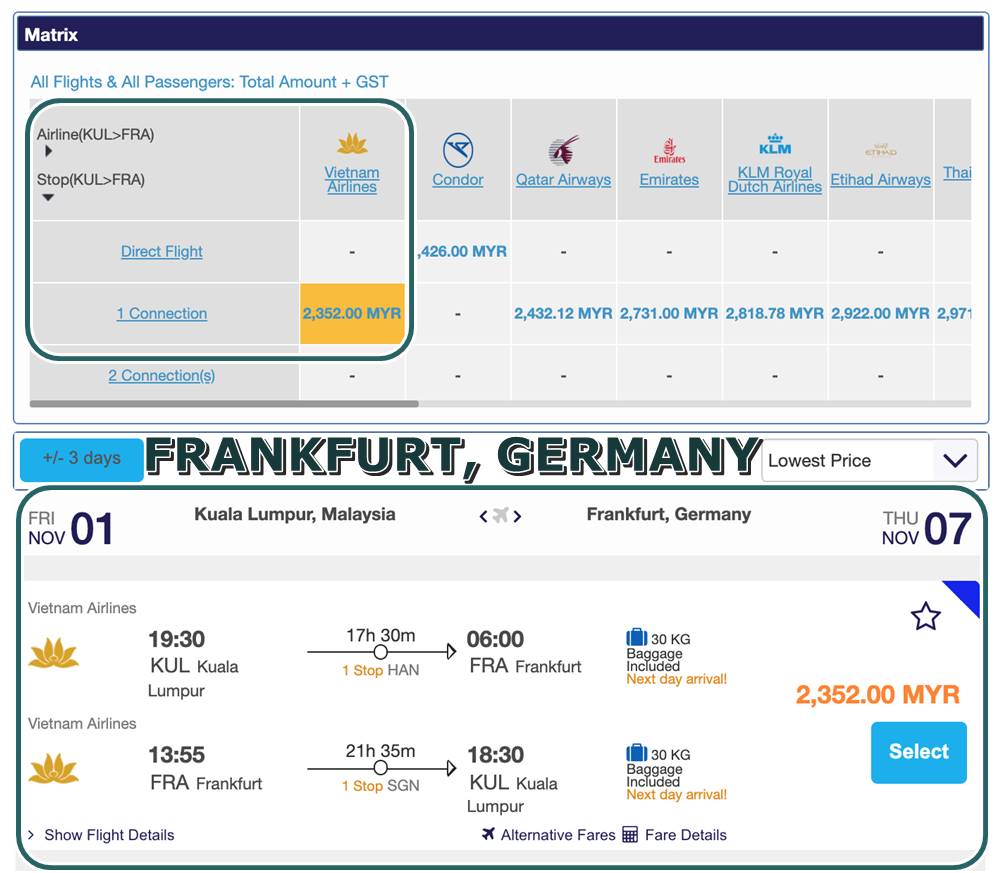Click the blue corner ribbon on itinerary card
The height and width of the screenshot is (873, 1000).
(966, 595)
